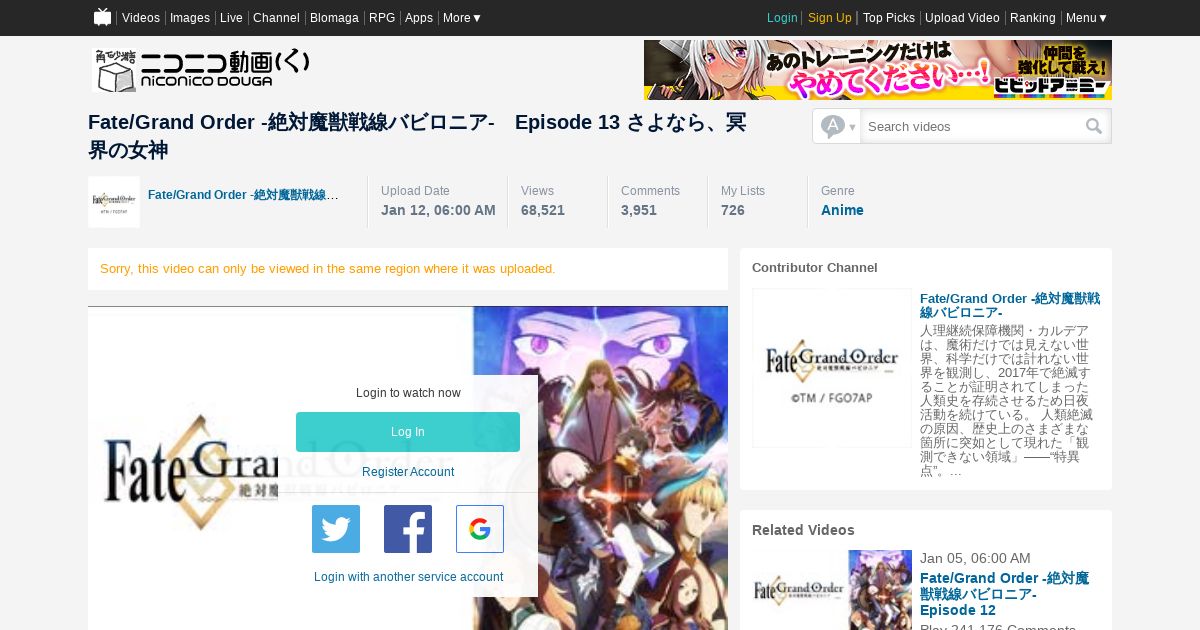Image resolution: width=1200 pixels, height=630 pixels.
Task: Expand the Menu dropdown at top right
Action: point(1087,18)
